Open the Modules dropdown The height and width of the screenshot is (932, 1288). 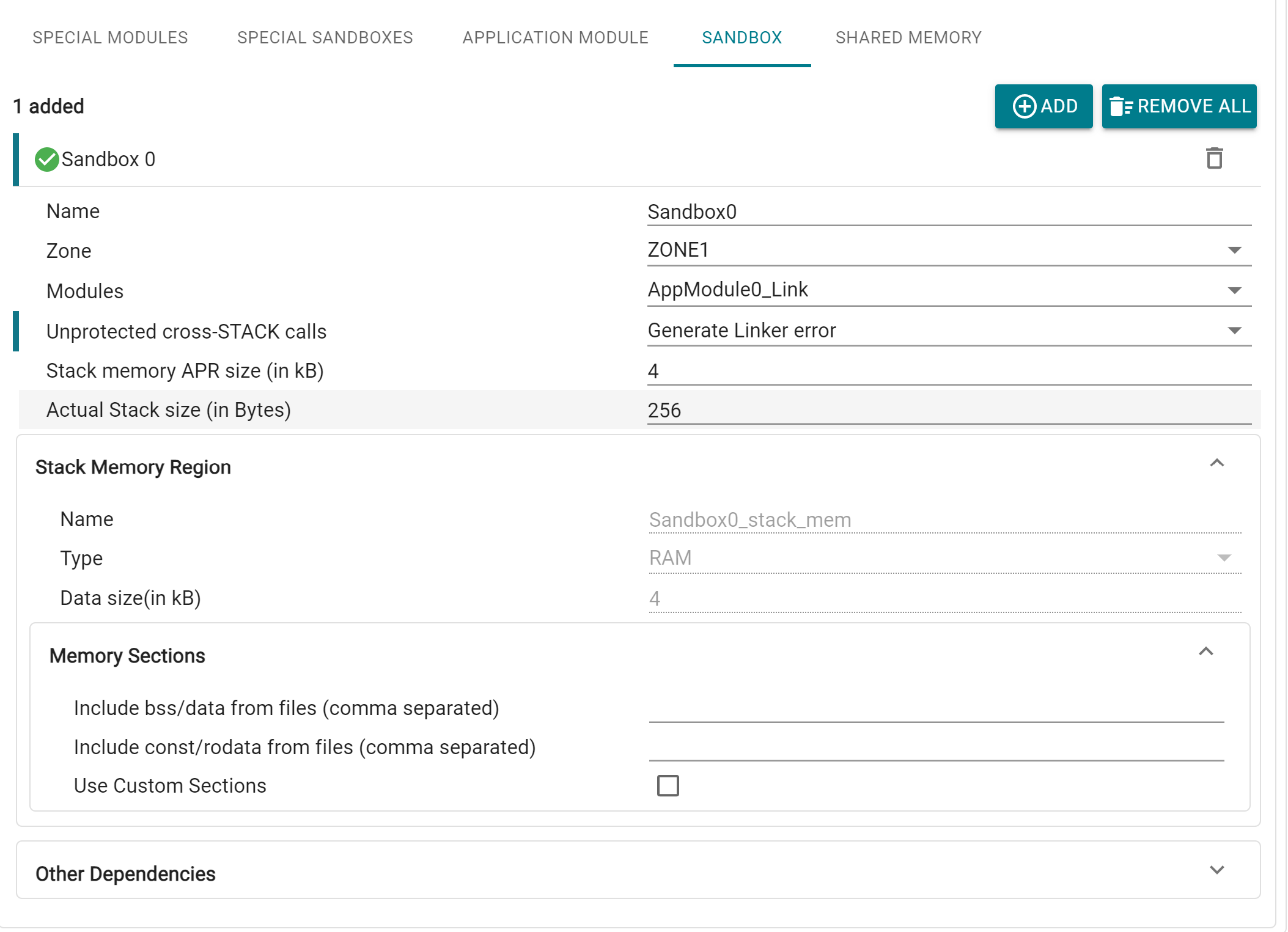(x=1235, y=290)
